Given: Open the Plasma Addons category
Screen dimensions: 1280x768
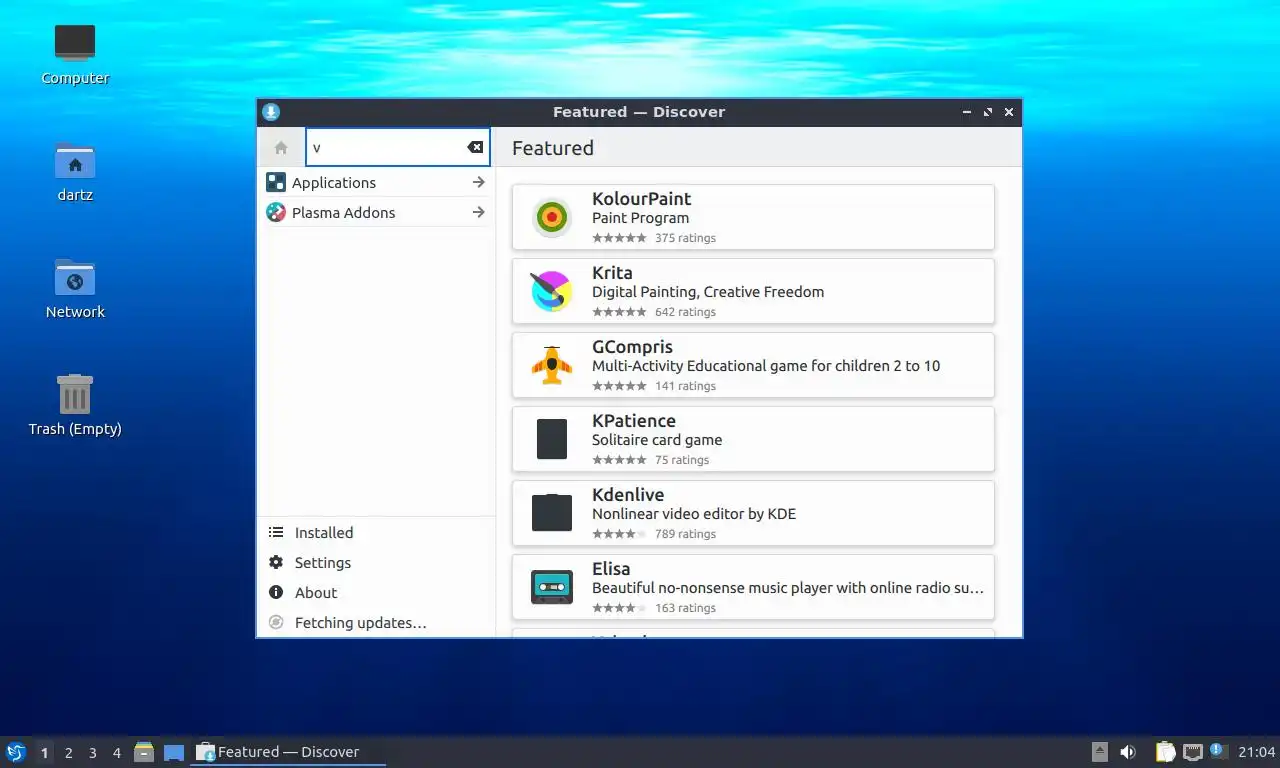Looking at the screenshot, I should coord(376,212).
